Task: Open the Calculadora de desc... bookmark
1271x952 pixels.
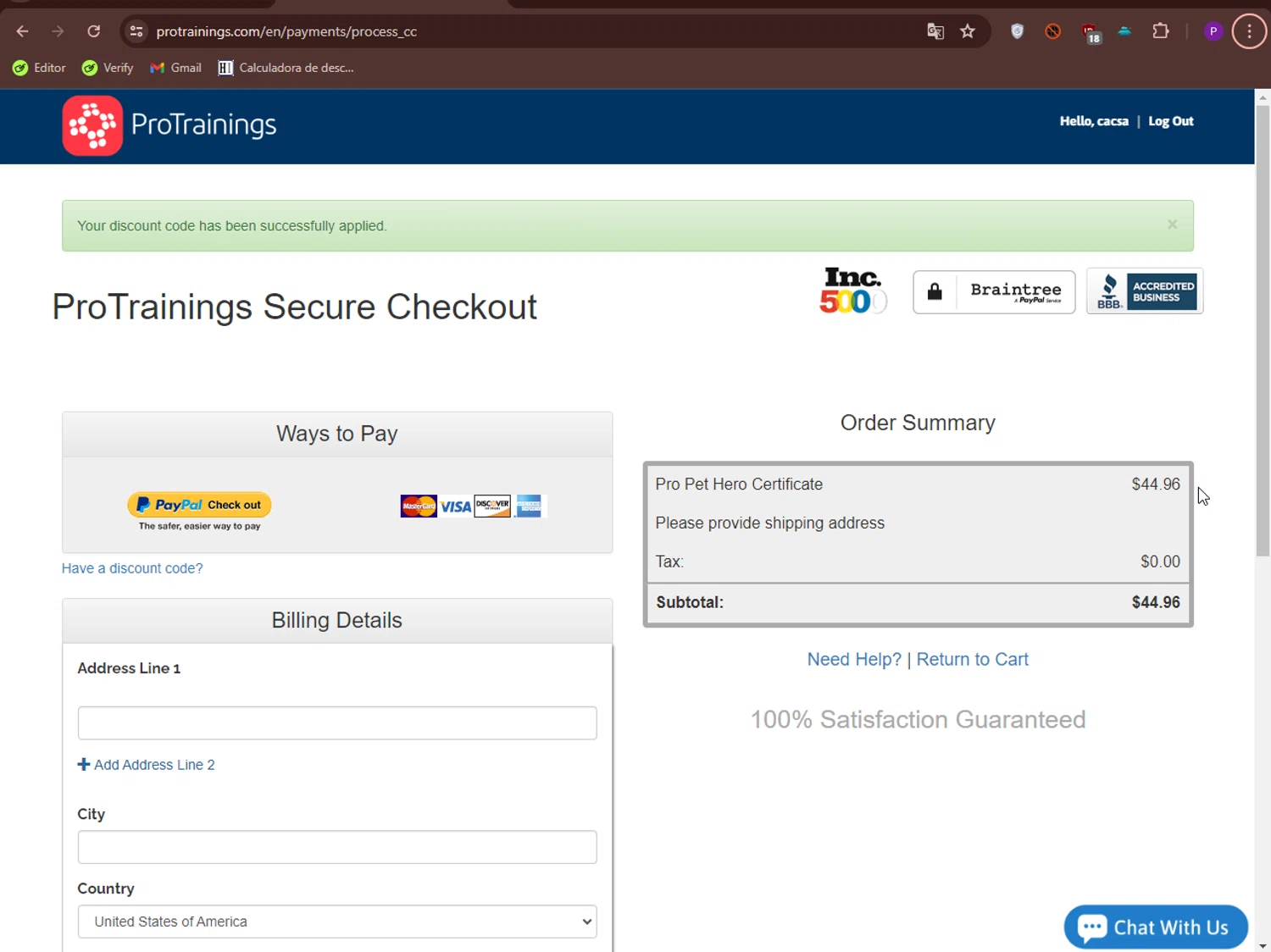Action: tap(286, 68)
